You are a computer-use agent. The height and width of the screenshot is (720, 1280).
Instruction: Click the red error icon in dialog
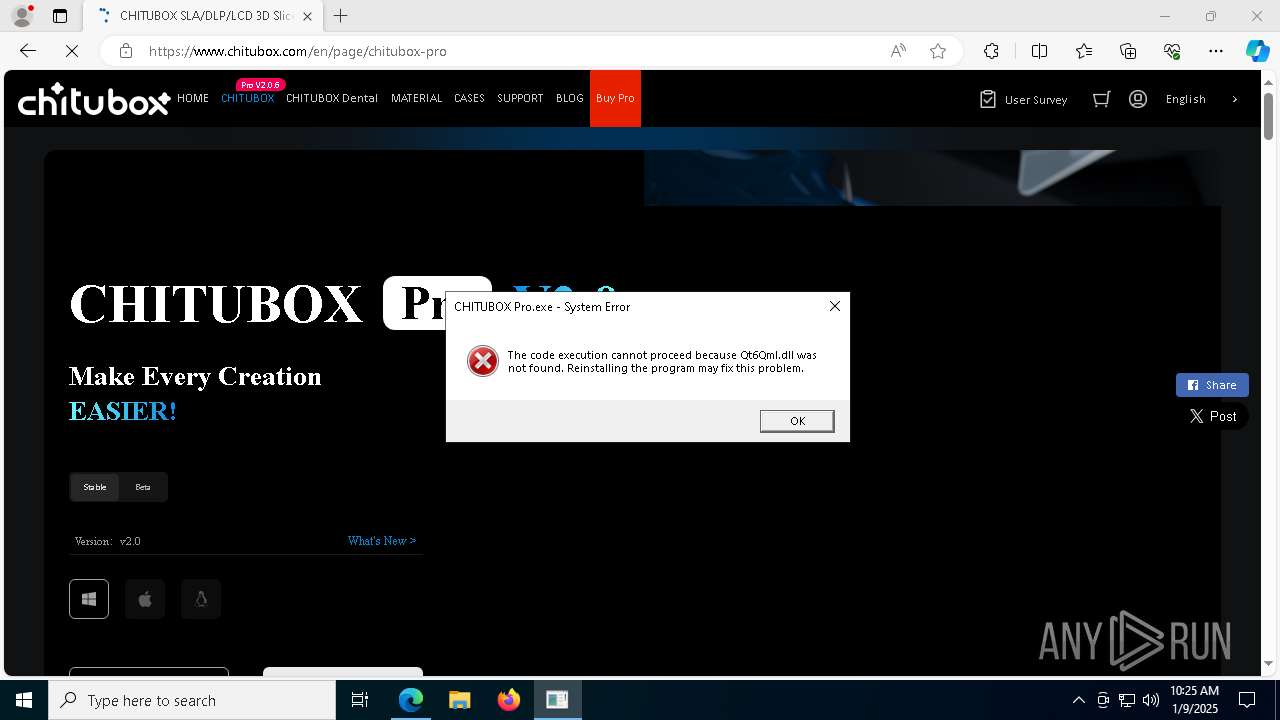[483, 361]
